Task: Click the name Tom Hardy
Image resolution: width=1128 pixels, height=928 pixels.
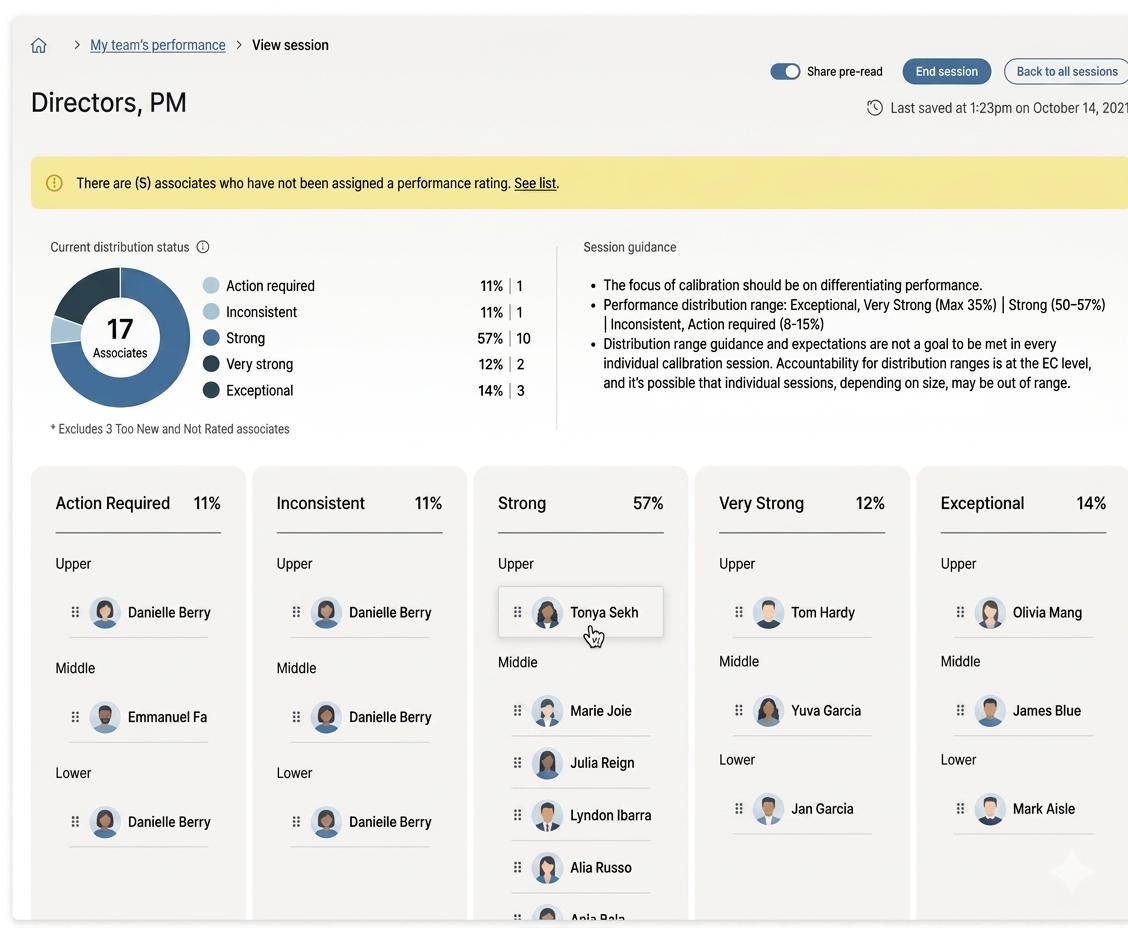Action: [x=823, y=612]
